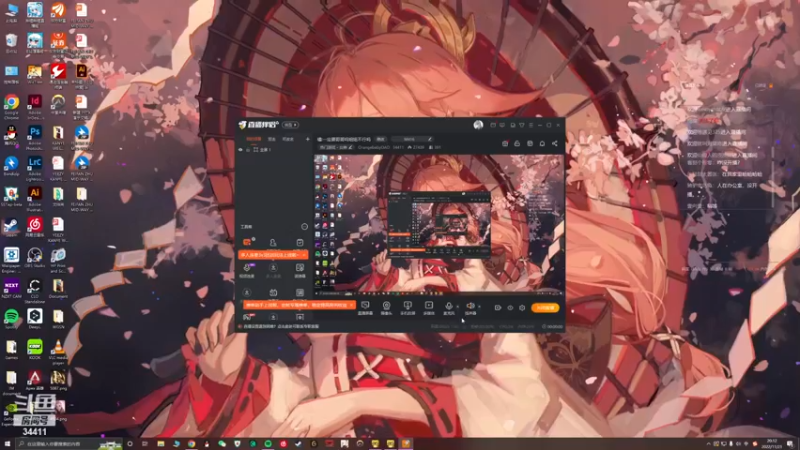This screenshot has height=450, width=800.
Task: Close the lower orange tooltip banner
Action: coord(352,305)
